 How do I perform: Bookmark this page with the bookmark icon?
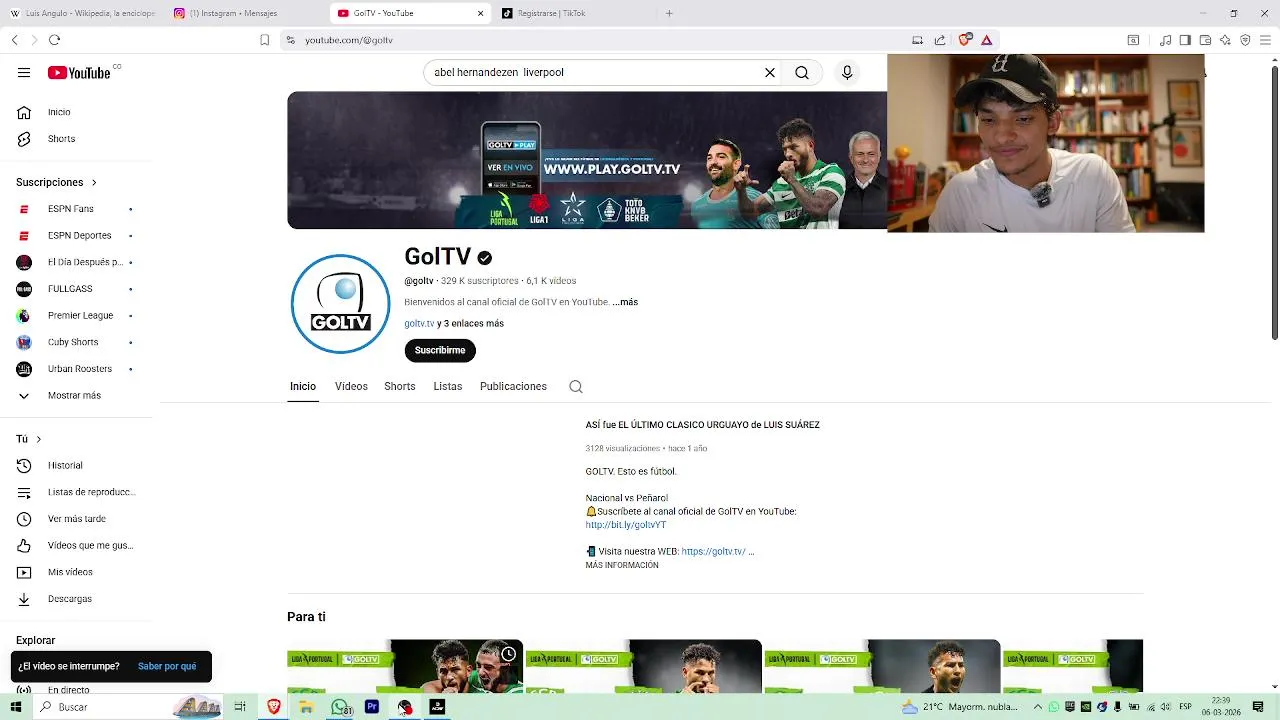coord(265,40)
